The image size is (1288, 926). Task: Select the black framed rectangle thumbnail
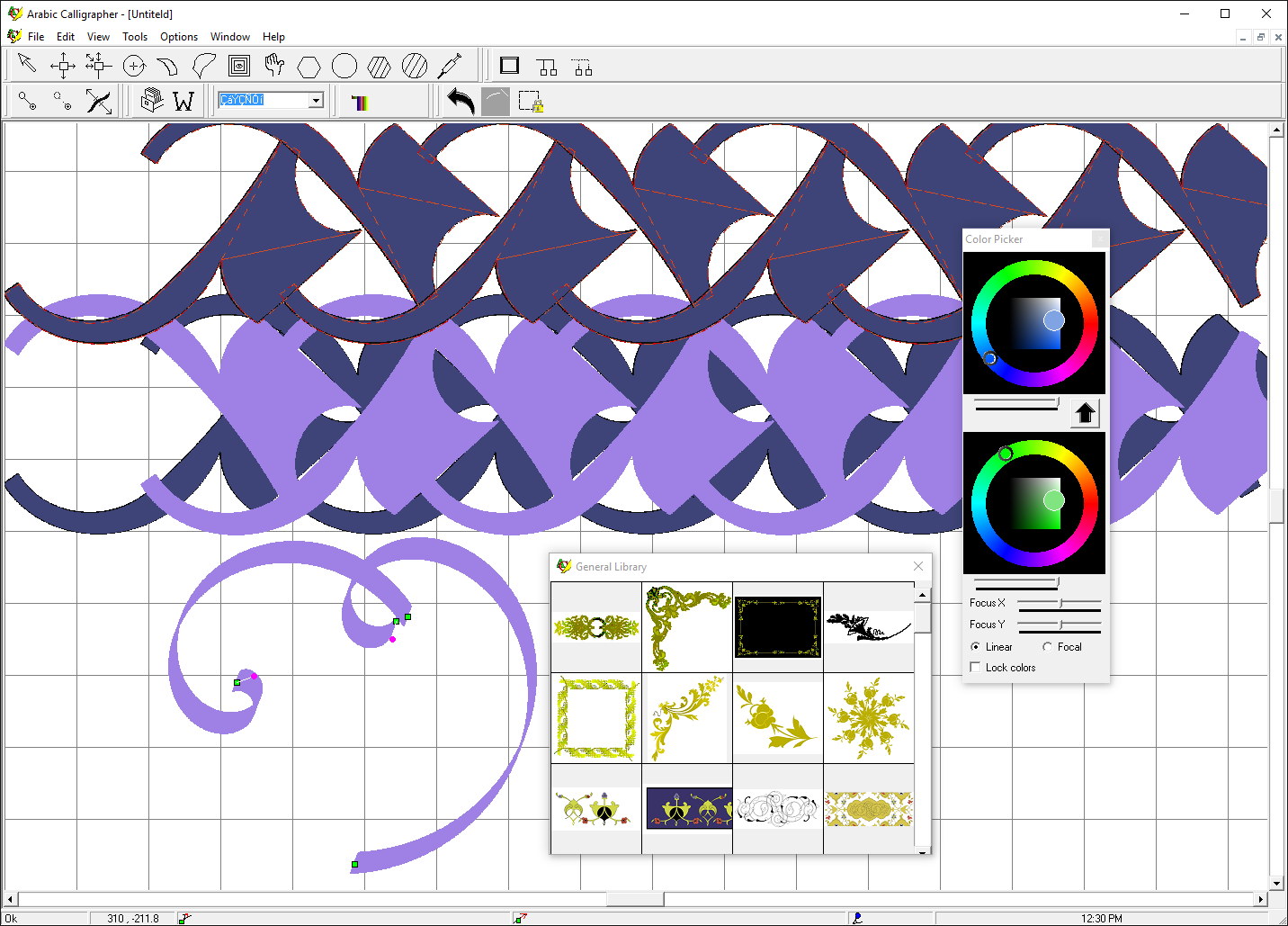[778, 627]
